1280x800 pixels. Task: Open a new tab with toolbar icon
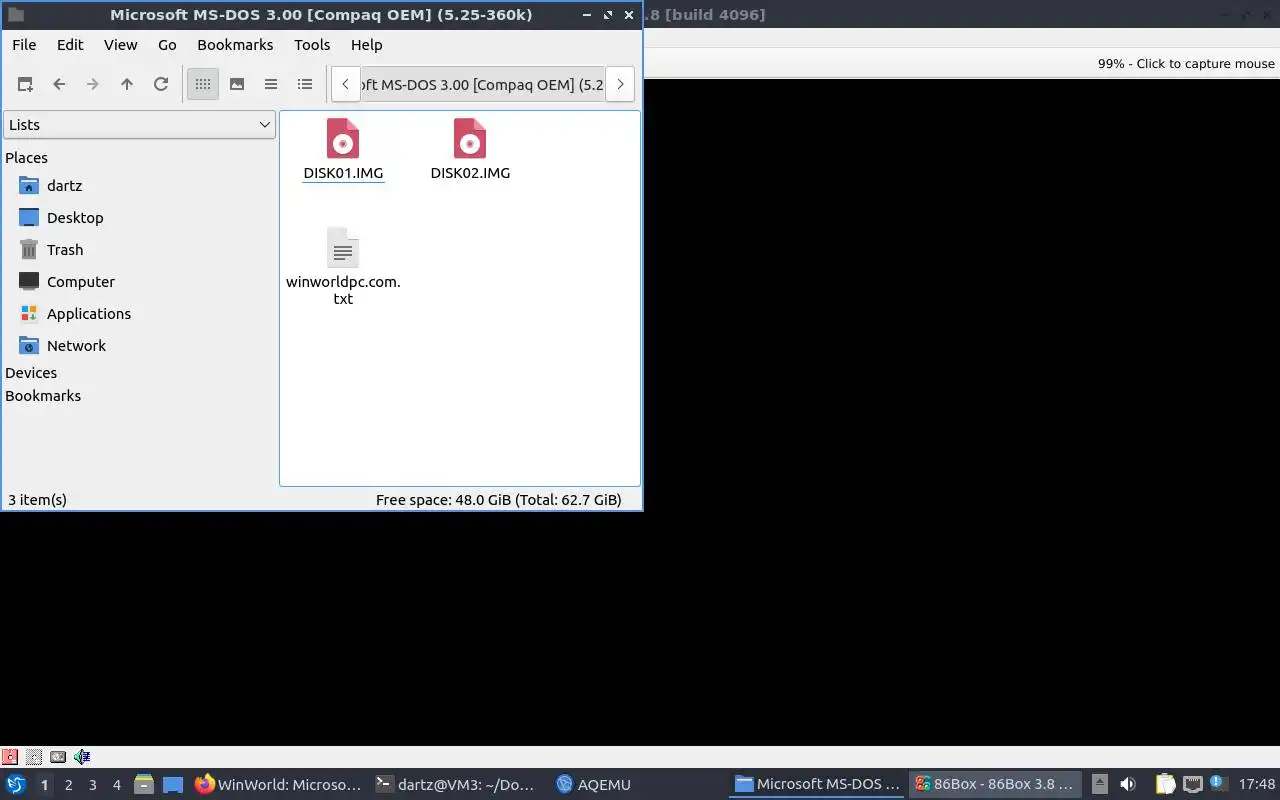click(25, 84)
